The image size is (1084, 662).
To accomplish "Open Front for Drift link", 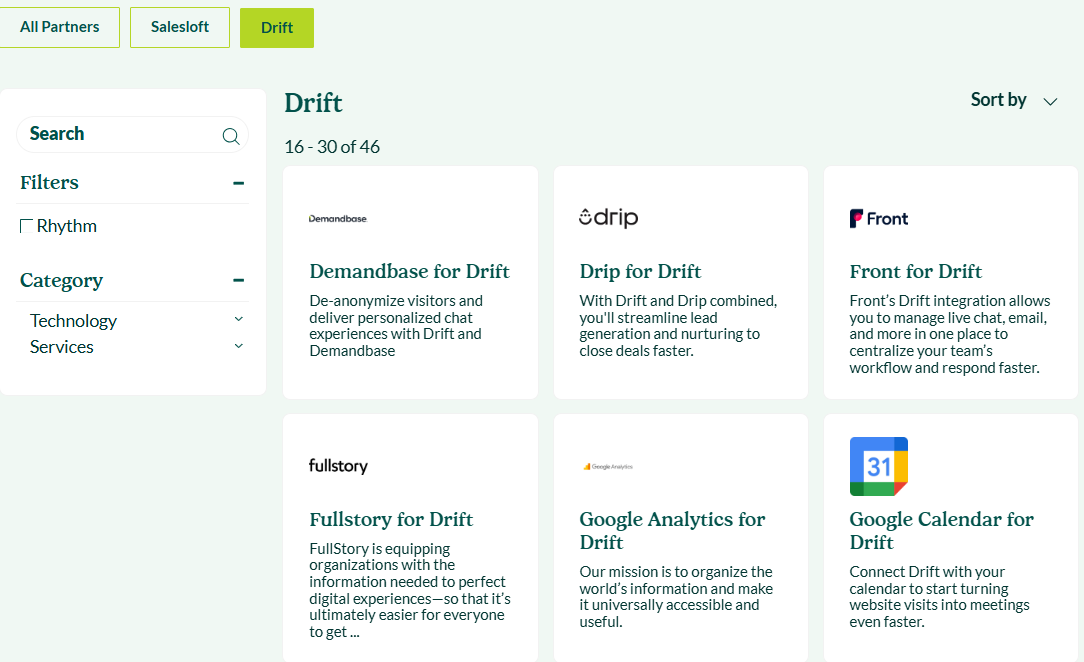I will pos(915,271).
